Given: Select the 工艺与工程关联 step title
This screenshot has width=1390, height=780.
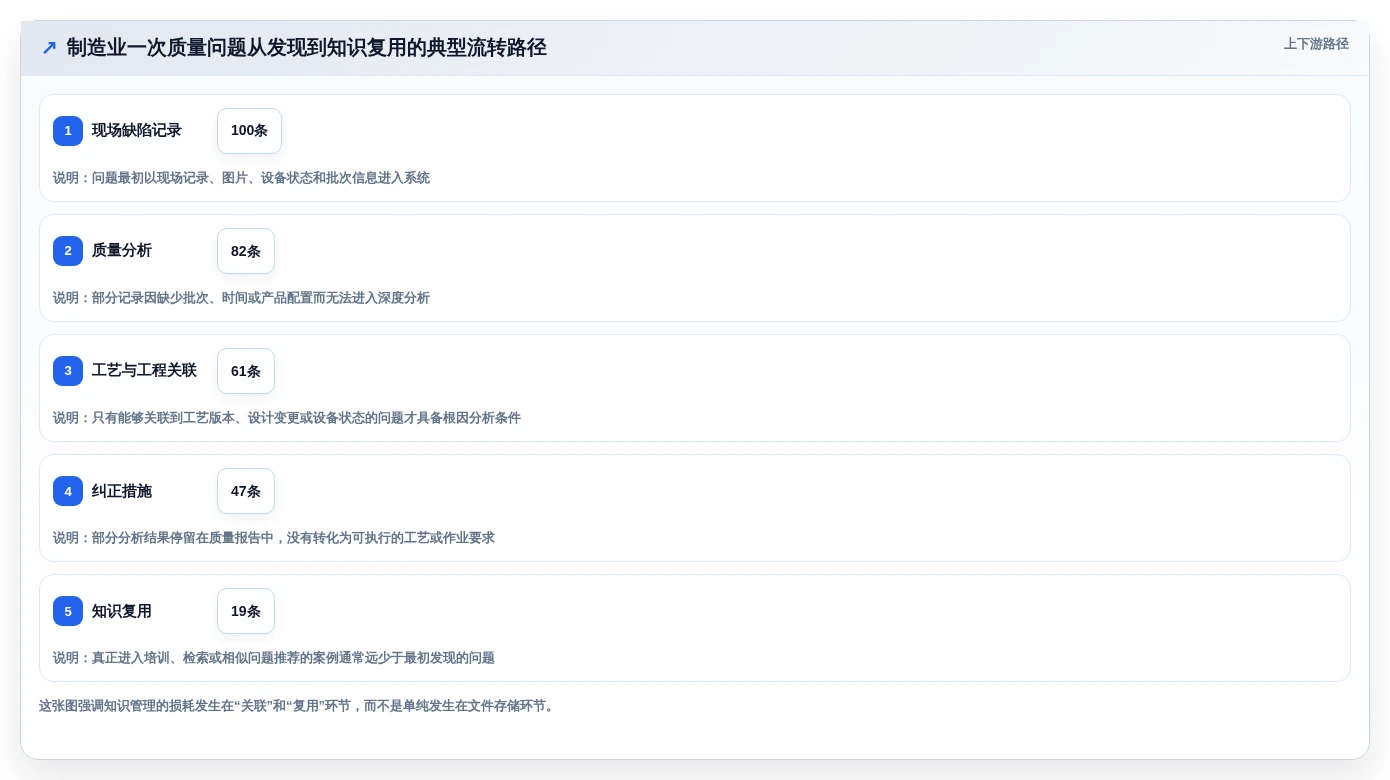Looking at the screenshot, I should [144, 371].
